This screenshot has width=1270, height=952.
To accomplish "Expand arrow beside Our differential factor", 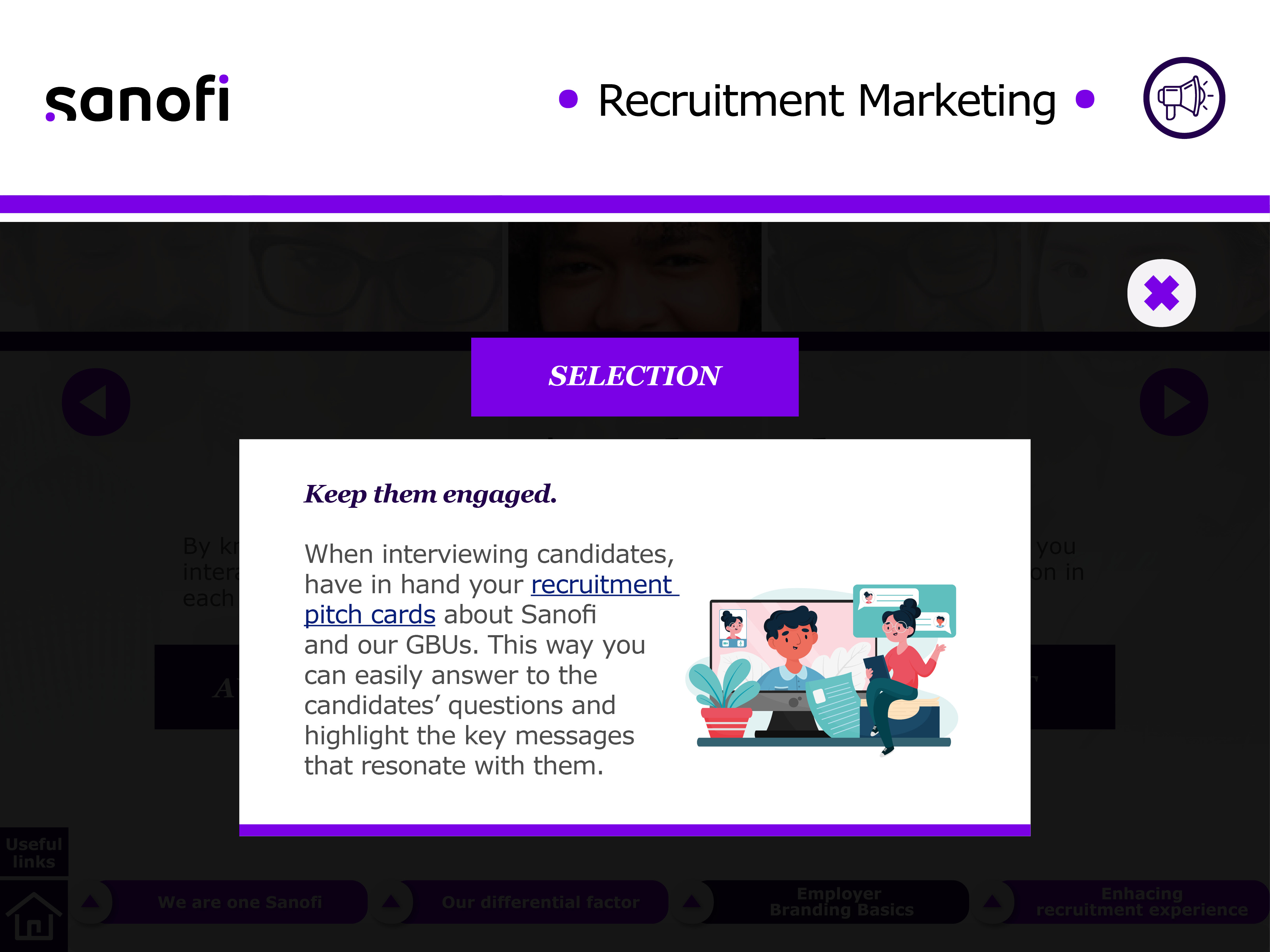I will coord(391,902).
